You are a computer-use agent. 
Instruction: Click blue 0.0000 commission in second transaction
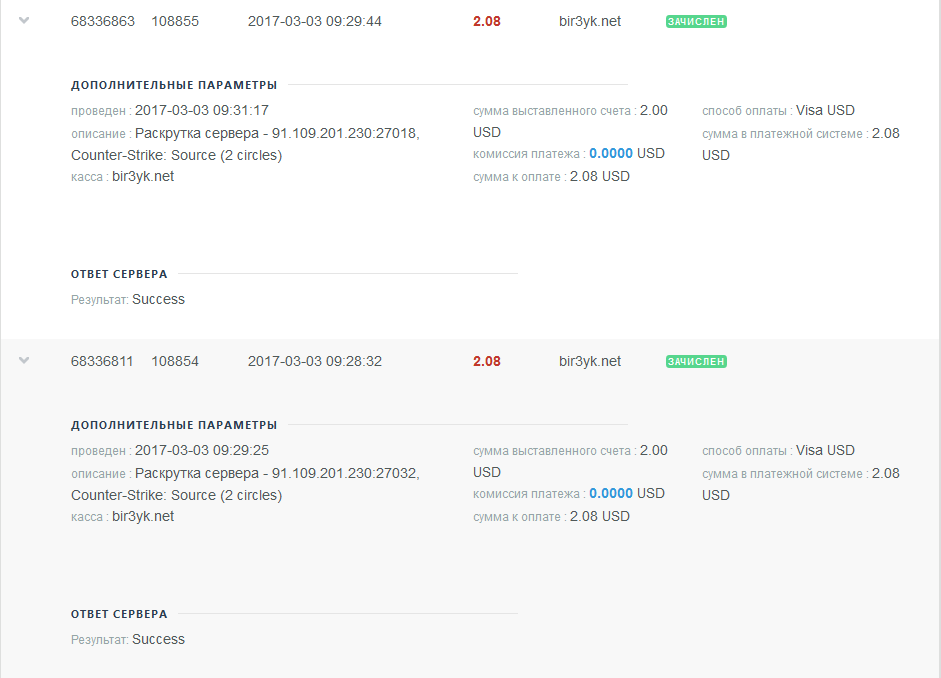[611, 494]
